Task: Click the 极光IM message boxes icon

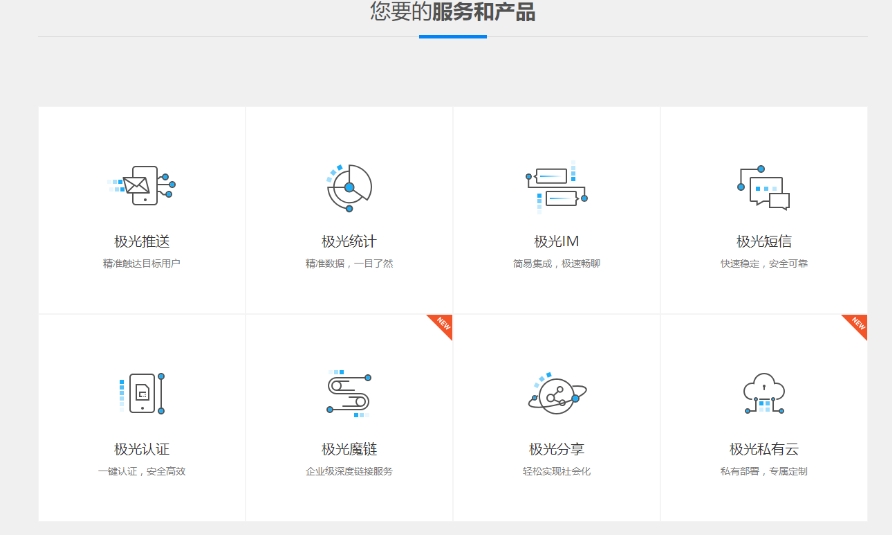Action: [556, 187]
